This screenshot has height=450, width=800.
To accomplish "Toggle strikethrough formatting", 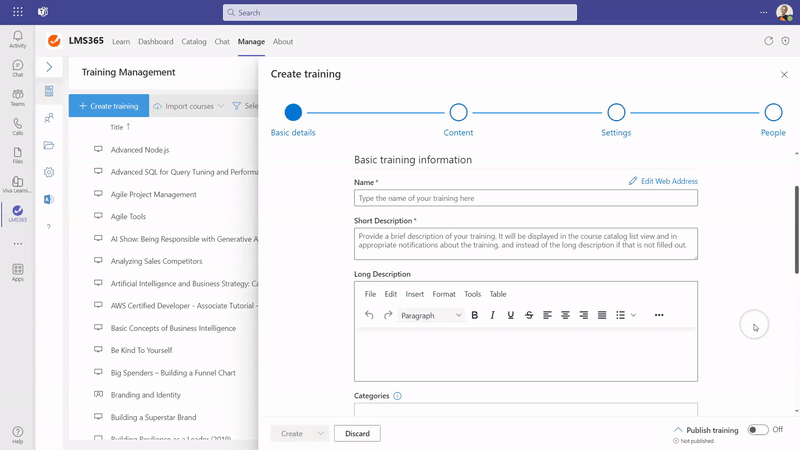I will (529, 315).
